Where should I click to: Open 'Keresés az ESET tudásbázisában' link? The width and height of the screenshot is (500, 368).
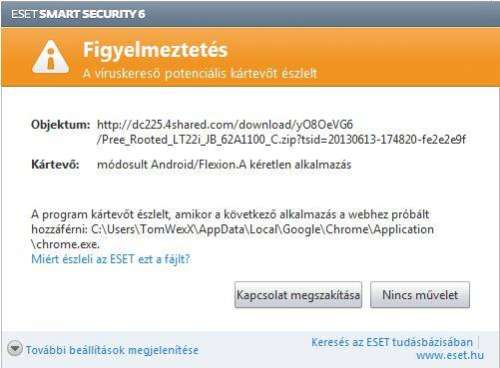click(392, 342)
